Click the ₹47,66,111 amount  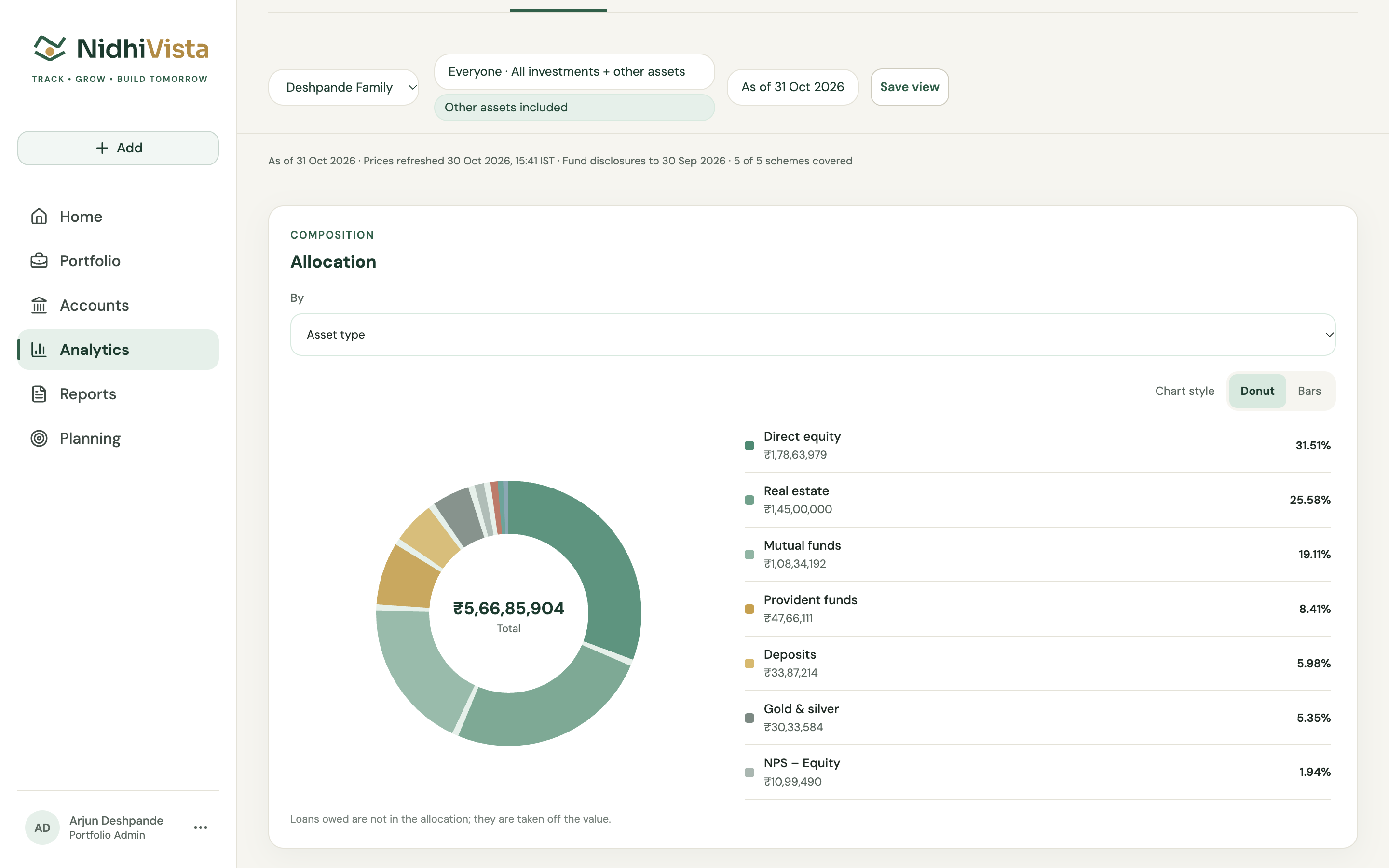pyautogui.click(x=788, y=618)
